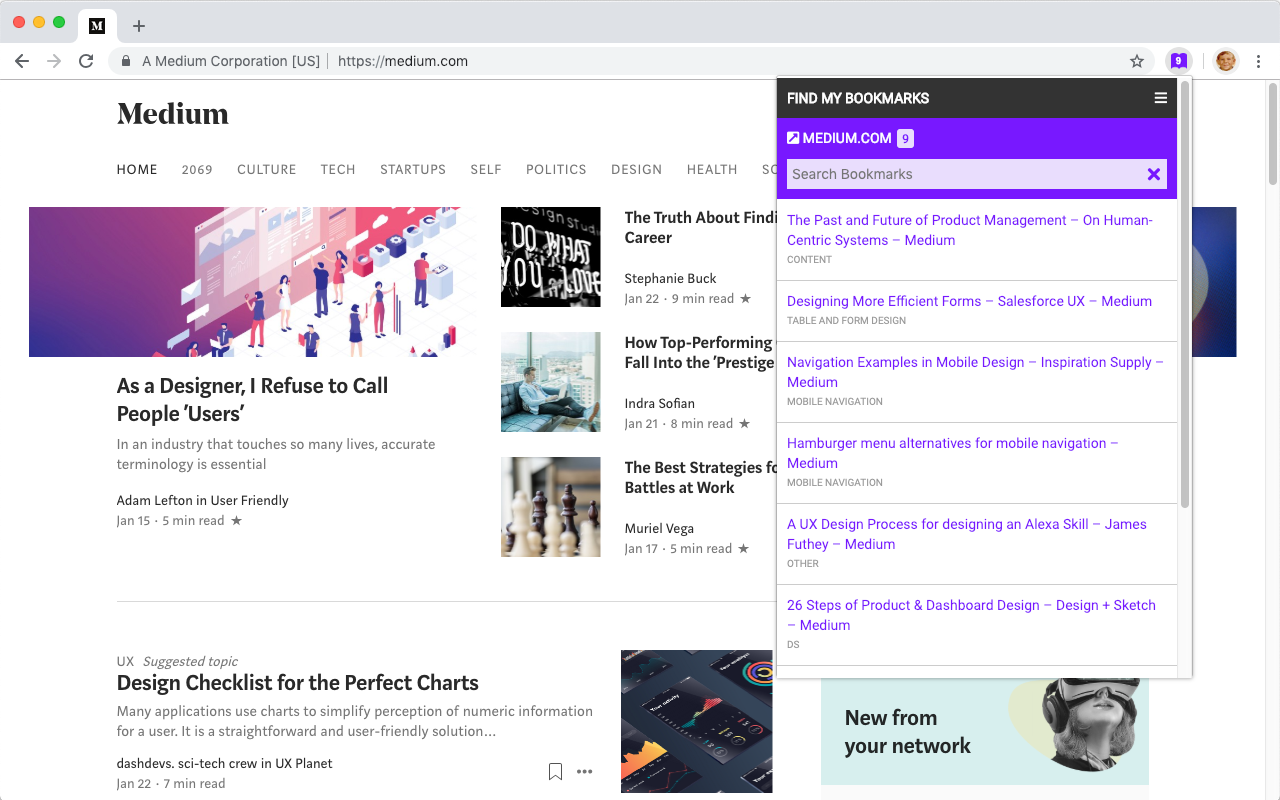Open more options for the Design Checklist article
The image size is (1280, 800).
click(585, 771)
